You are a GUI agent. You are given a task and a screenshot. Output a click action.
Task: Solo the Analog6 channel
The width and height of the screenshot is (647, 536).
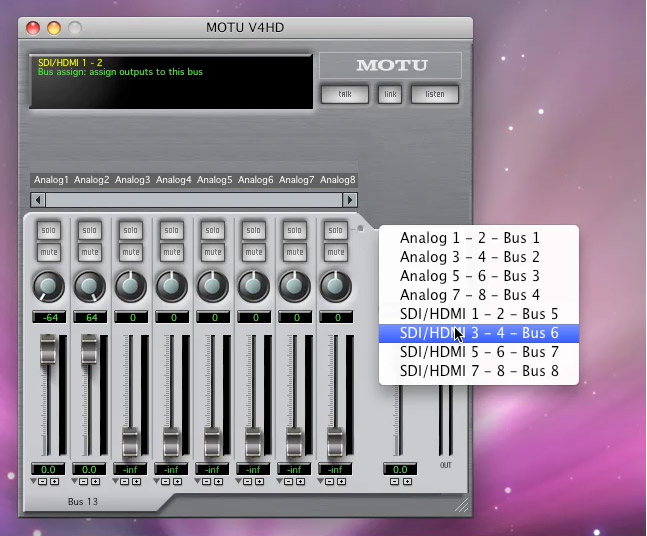[253, 230]
